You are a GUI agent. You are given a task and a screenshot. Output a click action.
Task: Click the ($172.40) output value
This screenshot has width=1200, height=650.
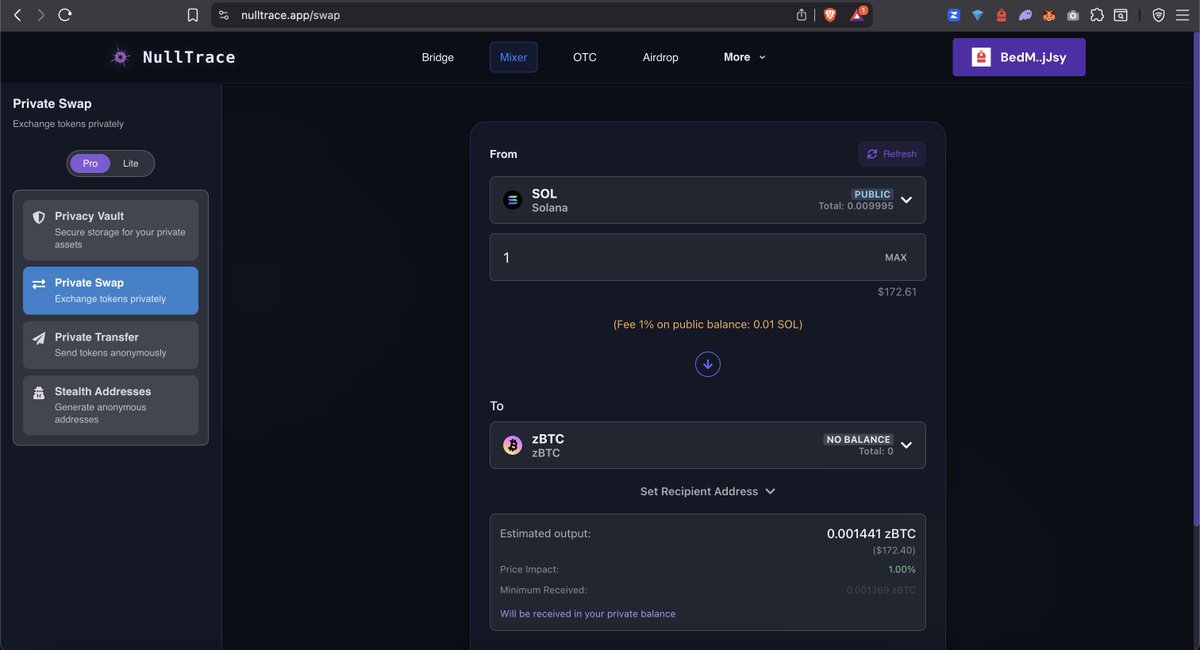point(892,550)
